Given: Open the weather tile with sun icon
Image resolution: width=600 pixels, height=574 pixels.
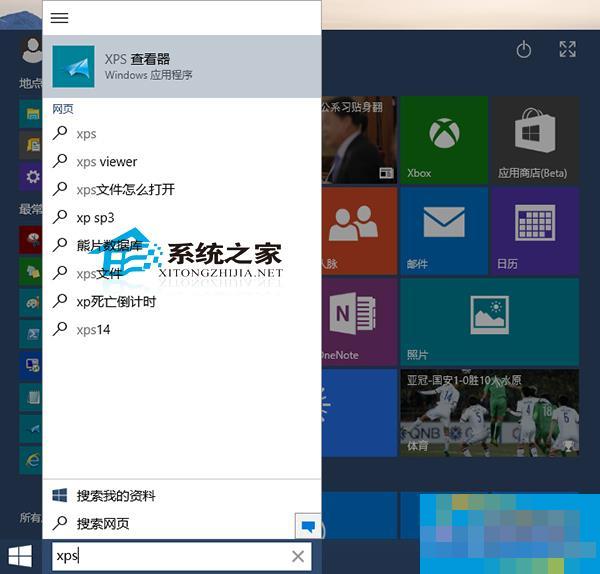Looking at the screenshot, I should [x=359, y=413].
